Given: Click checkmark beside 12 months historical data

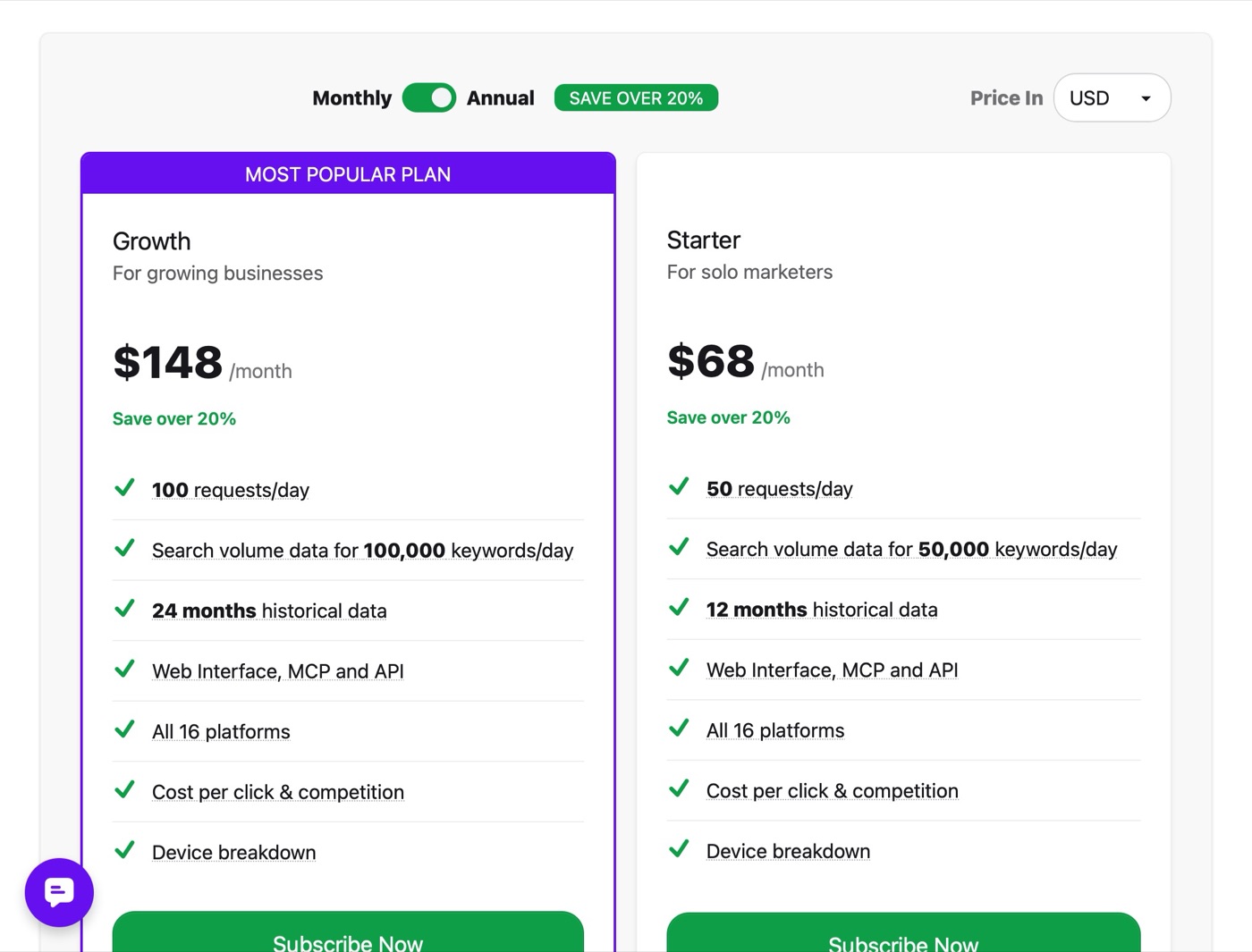Looking at the screenshot, I should coord(679,608).
